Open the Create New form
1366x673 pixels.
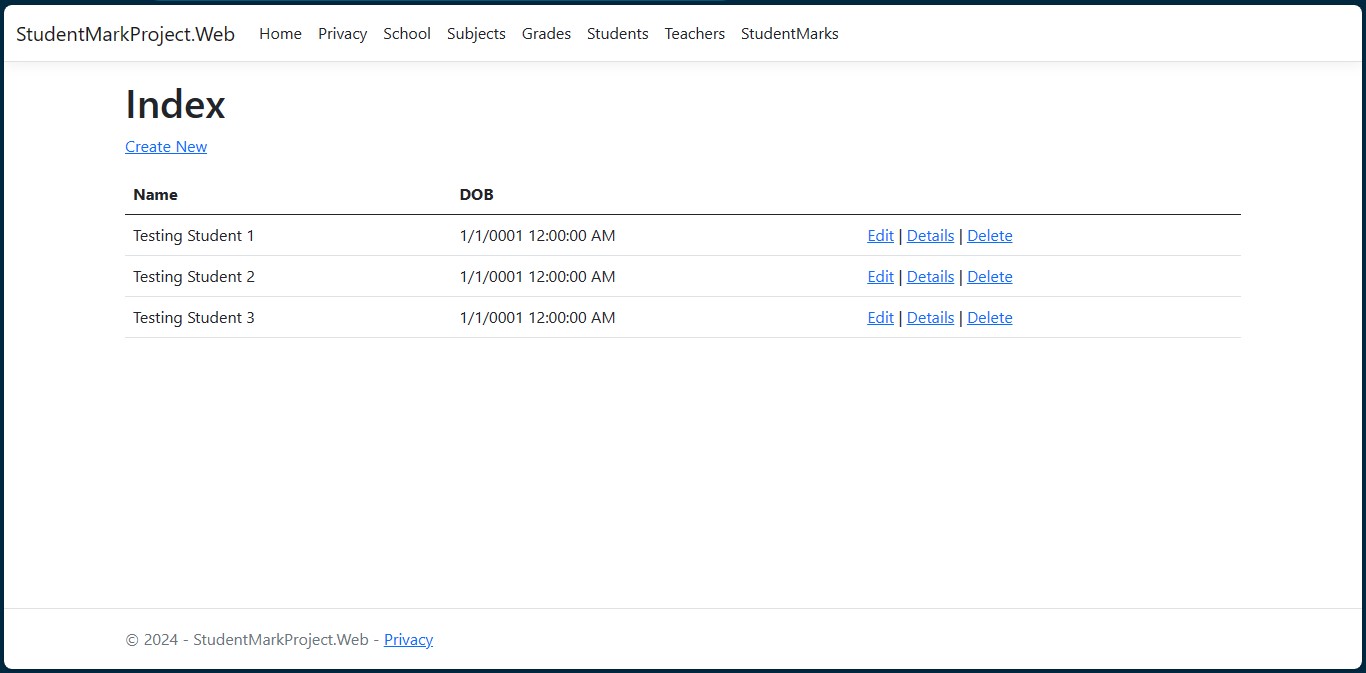click(x=165, y=146)
